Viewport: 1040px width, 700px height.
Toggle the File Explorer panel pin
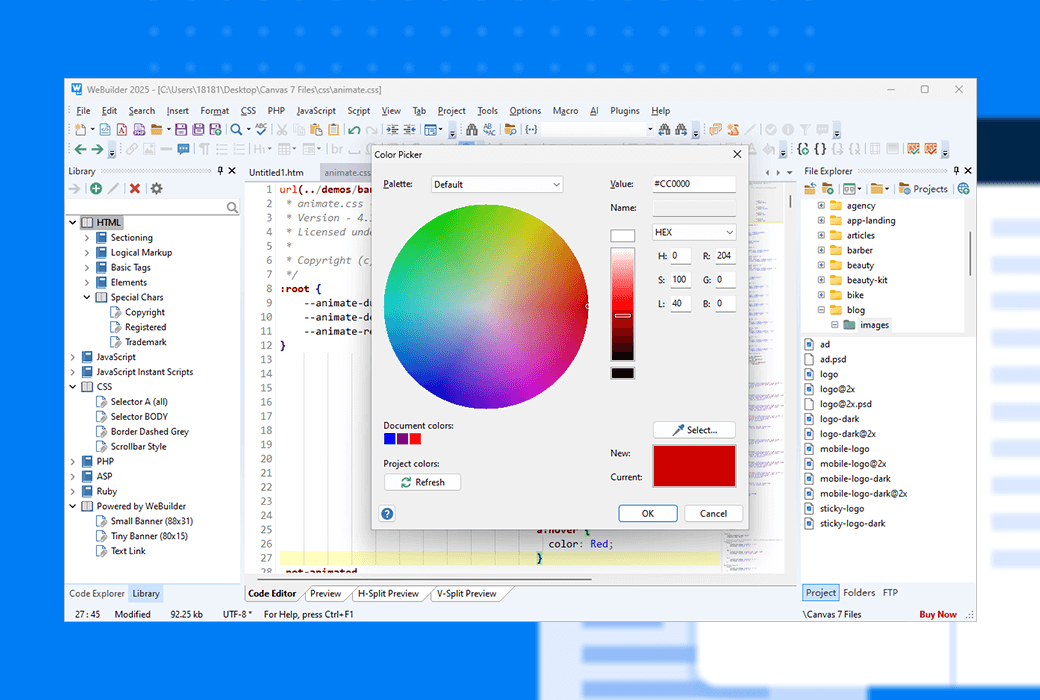pyautogui.click(x=956, y=171)
